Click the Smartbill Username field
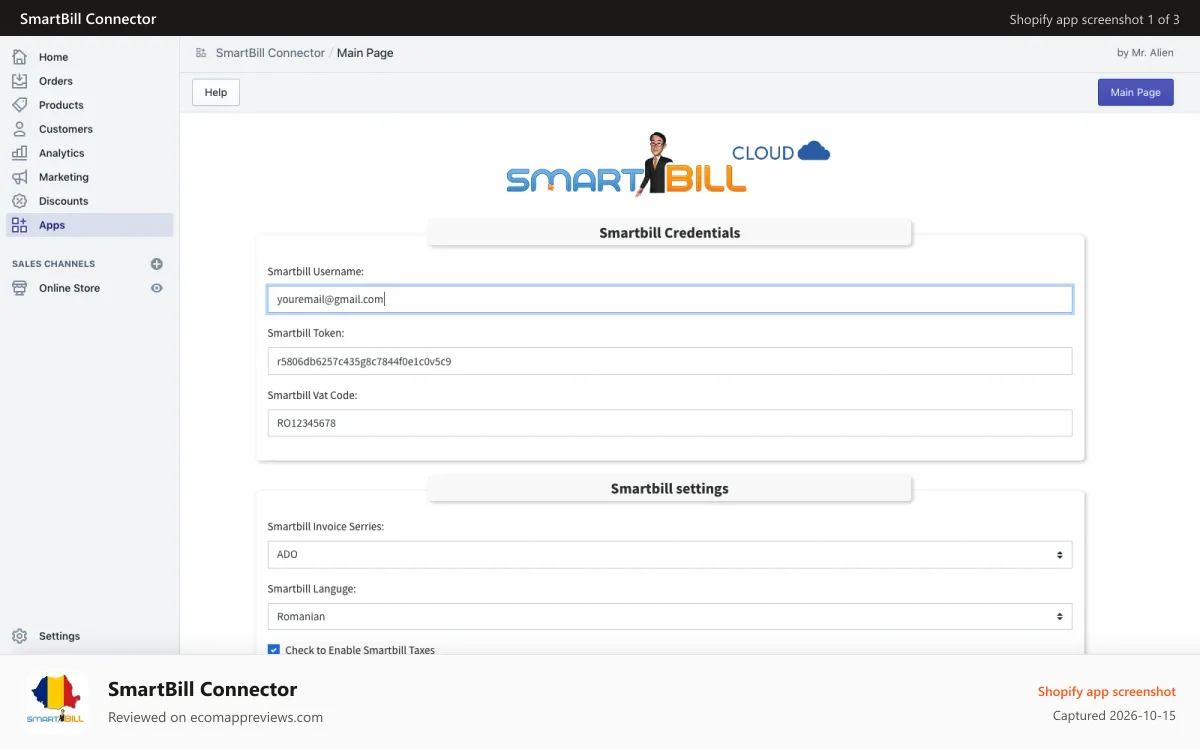The width and height of the screenshot is (1200, 750). pyautogui.click(x=670, y=299)
